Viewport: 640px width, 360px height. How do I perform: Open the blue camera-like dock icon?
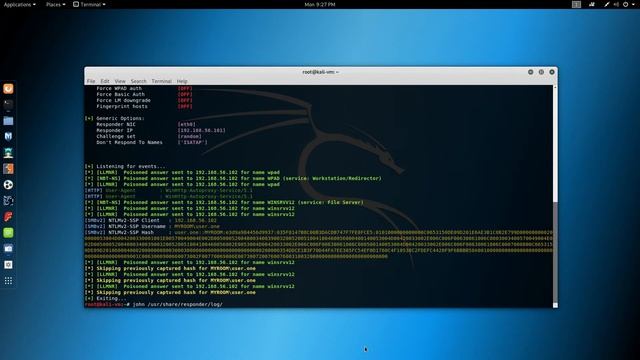[8, 249]
